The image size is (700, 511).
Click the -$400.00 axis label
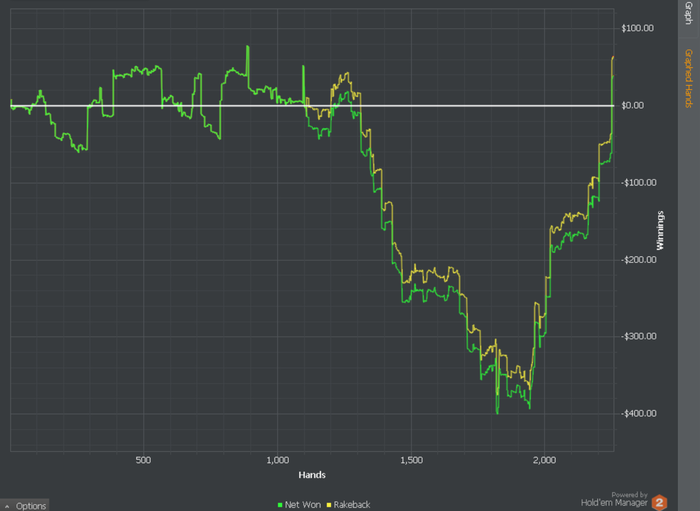639,414
